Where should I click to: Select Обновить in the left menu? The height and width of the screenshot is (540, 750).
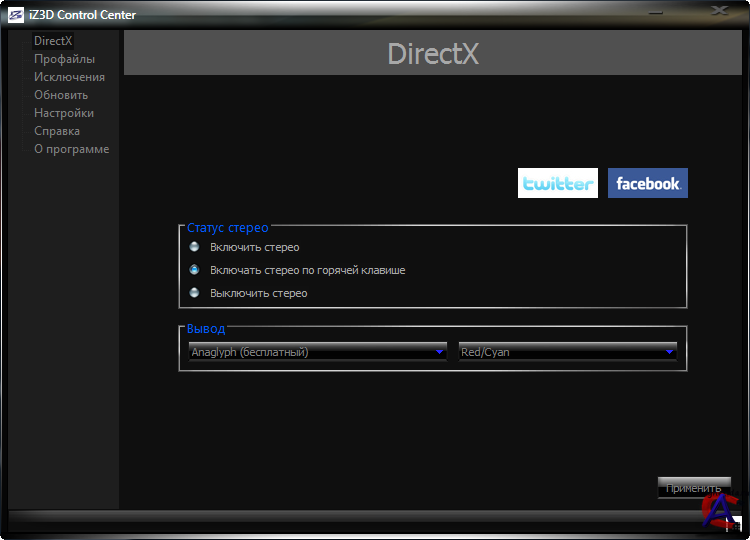61,95
